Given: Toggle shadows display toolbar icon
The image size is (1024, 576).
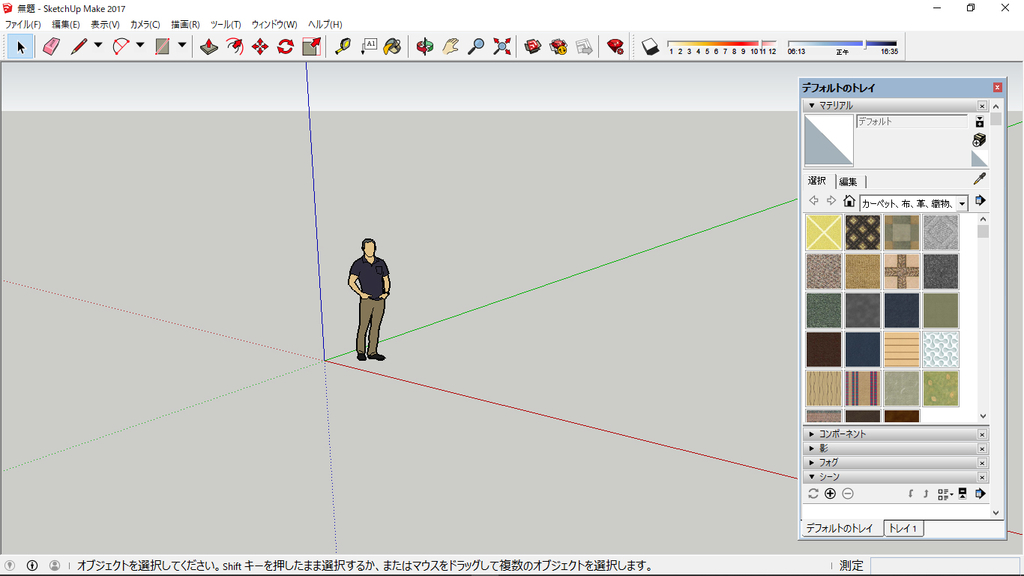Looking at the screenshot, I should (650, 47).
